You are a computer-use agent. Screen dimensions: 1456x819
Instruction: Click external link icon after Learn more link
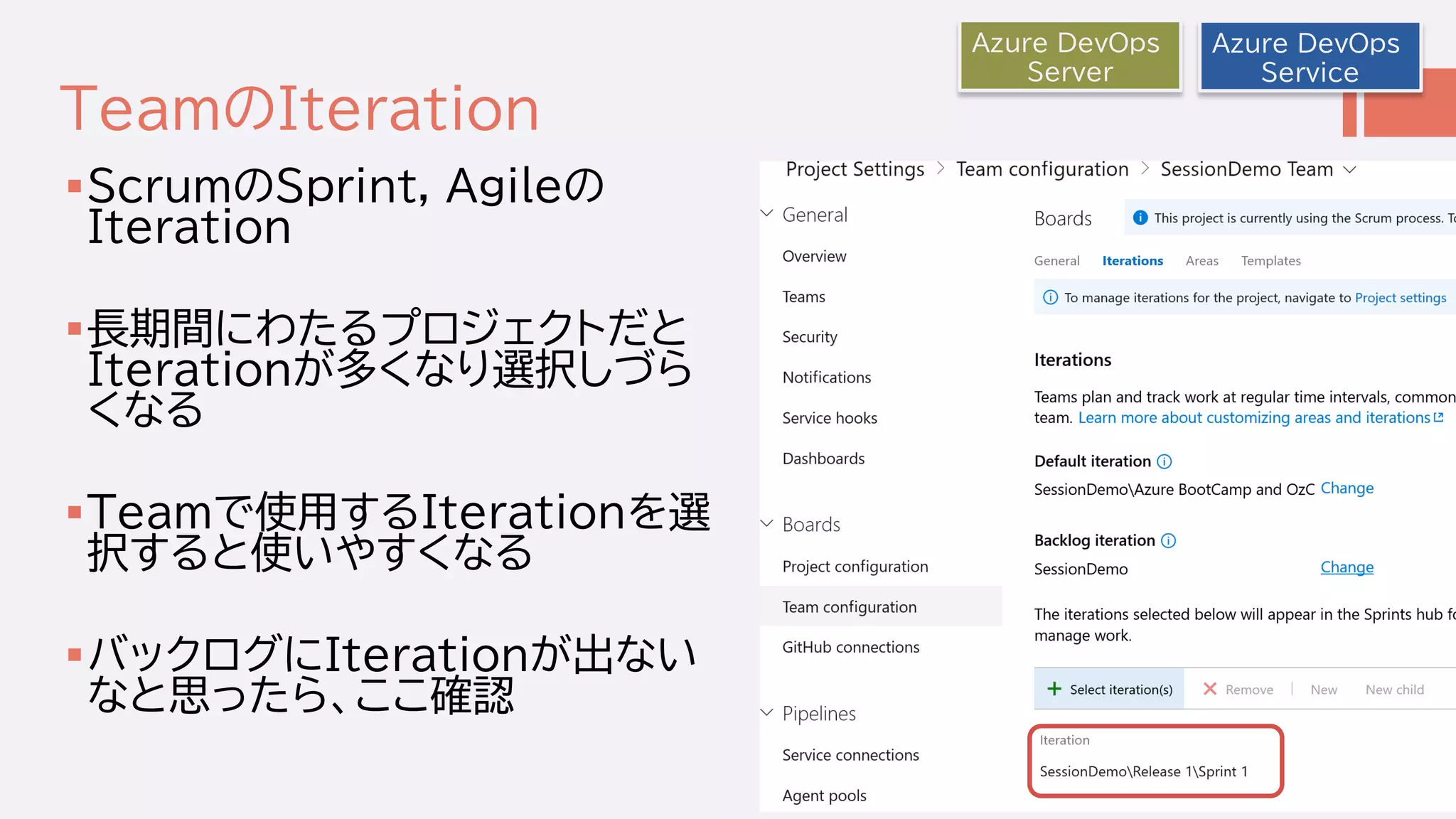(x=1439, y=418)
